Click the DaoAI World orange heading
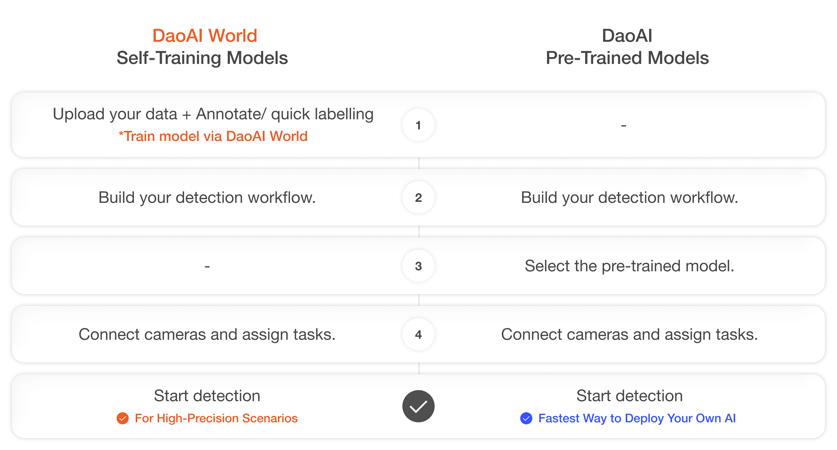The width and height of the screenshot is (837, 450). [204, 36]
